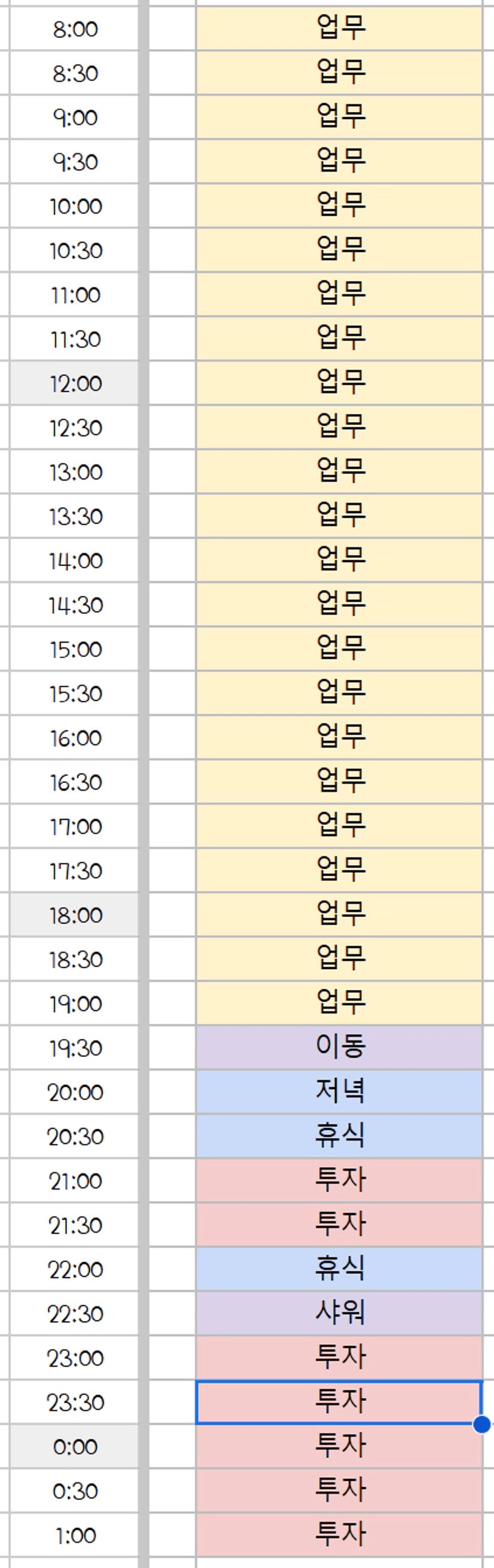Click the empty cell beside 15:00
The height and width of the screenshot is (1568, 494).
tap(173, 649)
